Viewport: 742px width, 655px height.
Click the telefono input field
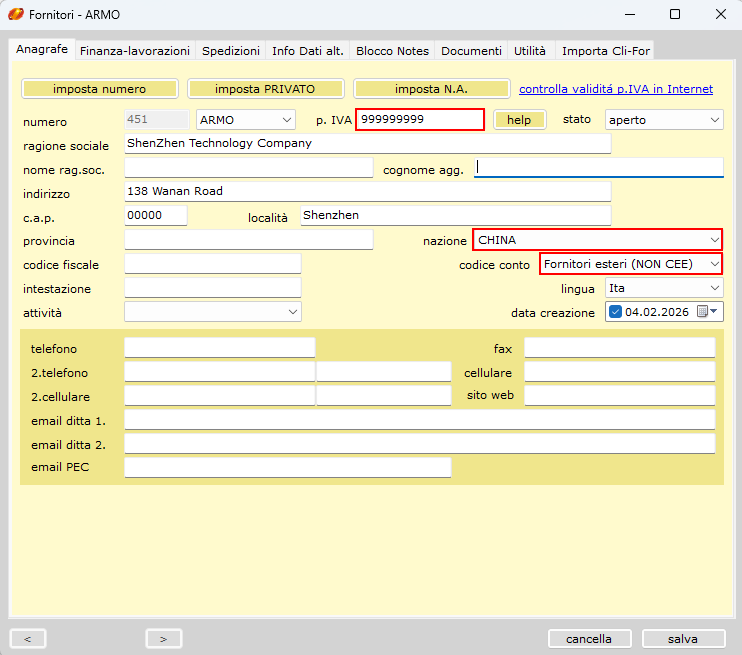click(219, 348)
